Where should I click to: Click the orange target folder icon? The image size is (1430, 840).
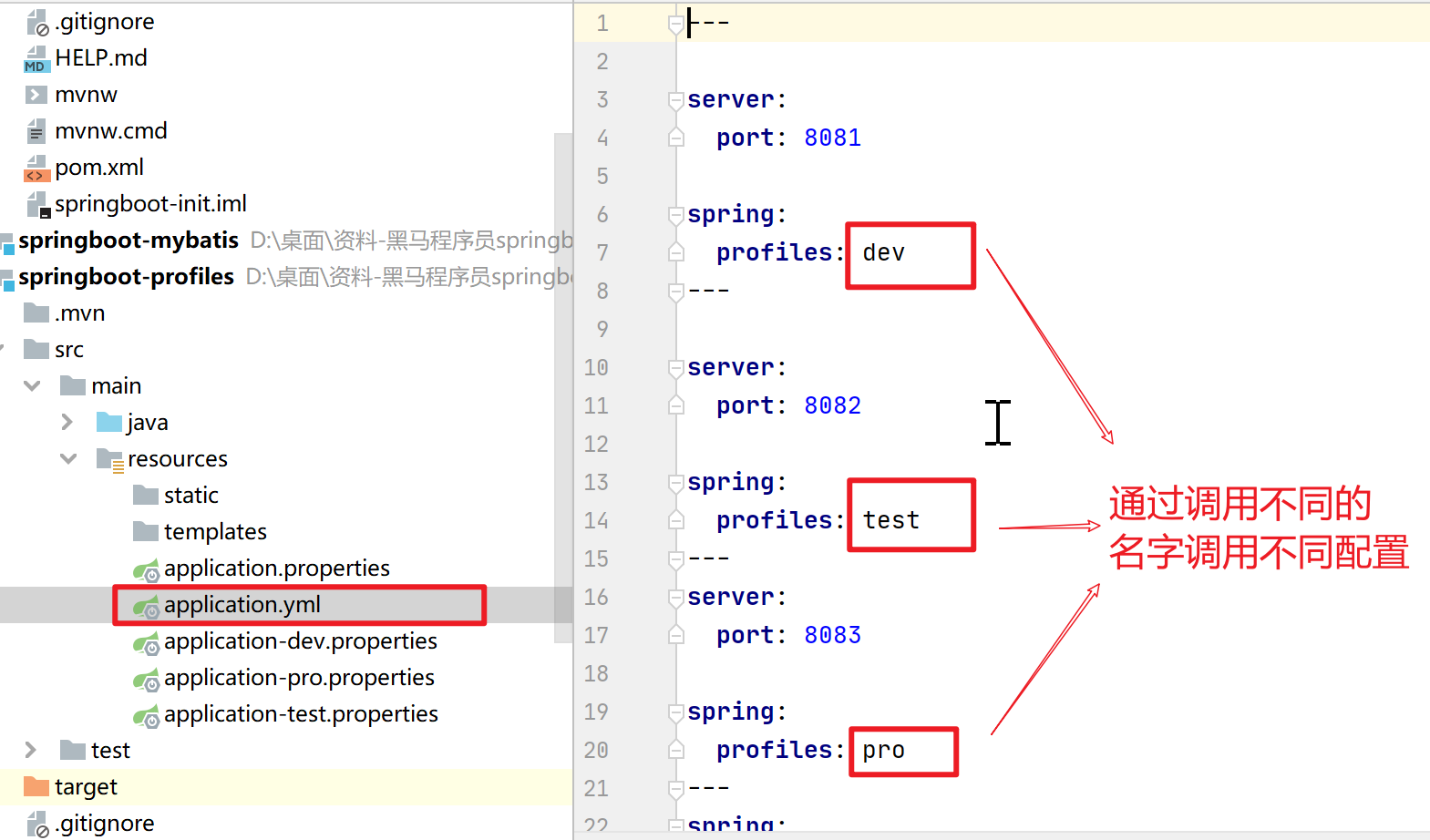tap(36, 787)
